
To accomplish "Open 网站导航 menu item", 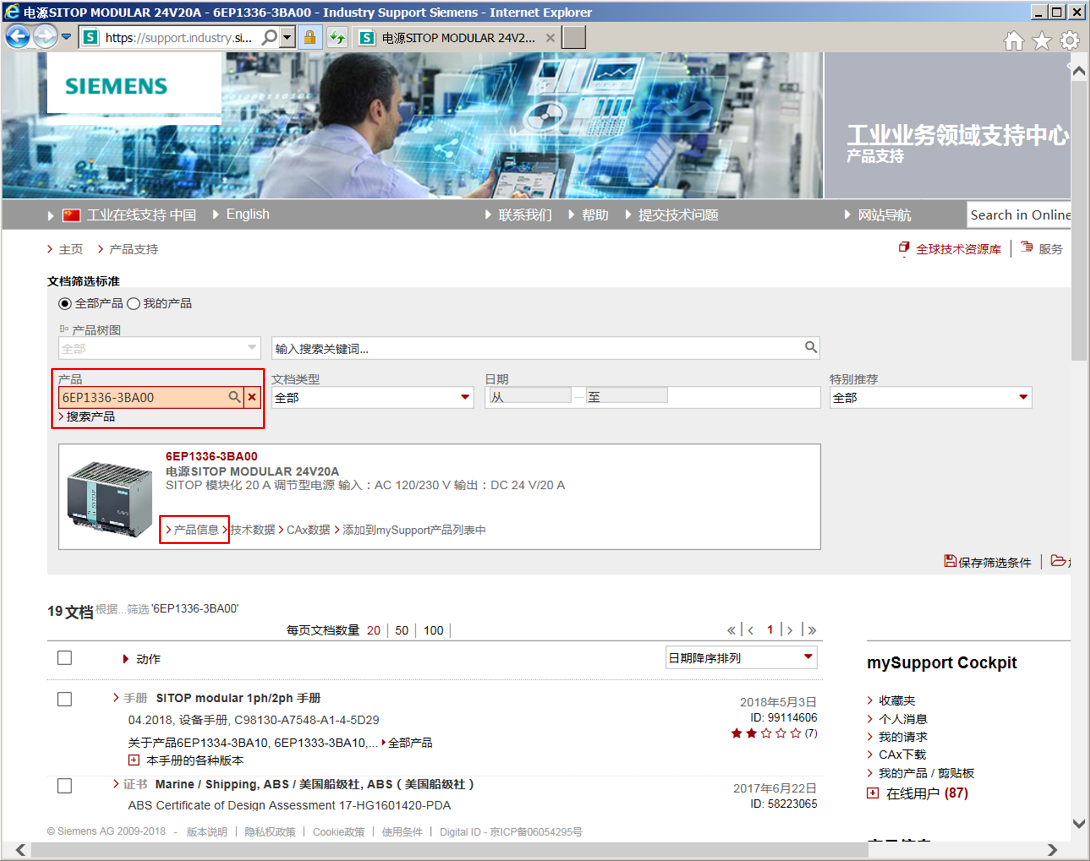I will coord(884,215).
